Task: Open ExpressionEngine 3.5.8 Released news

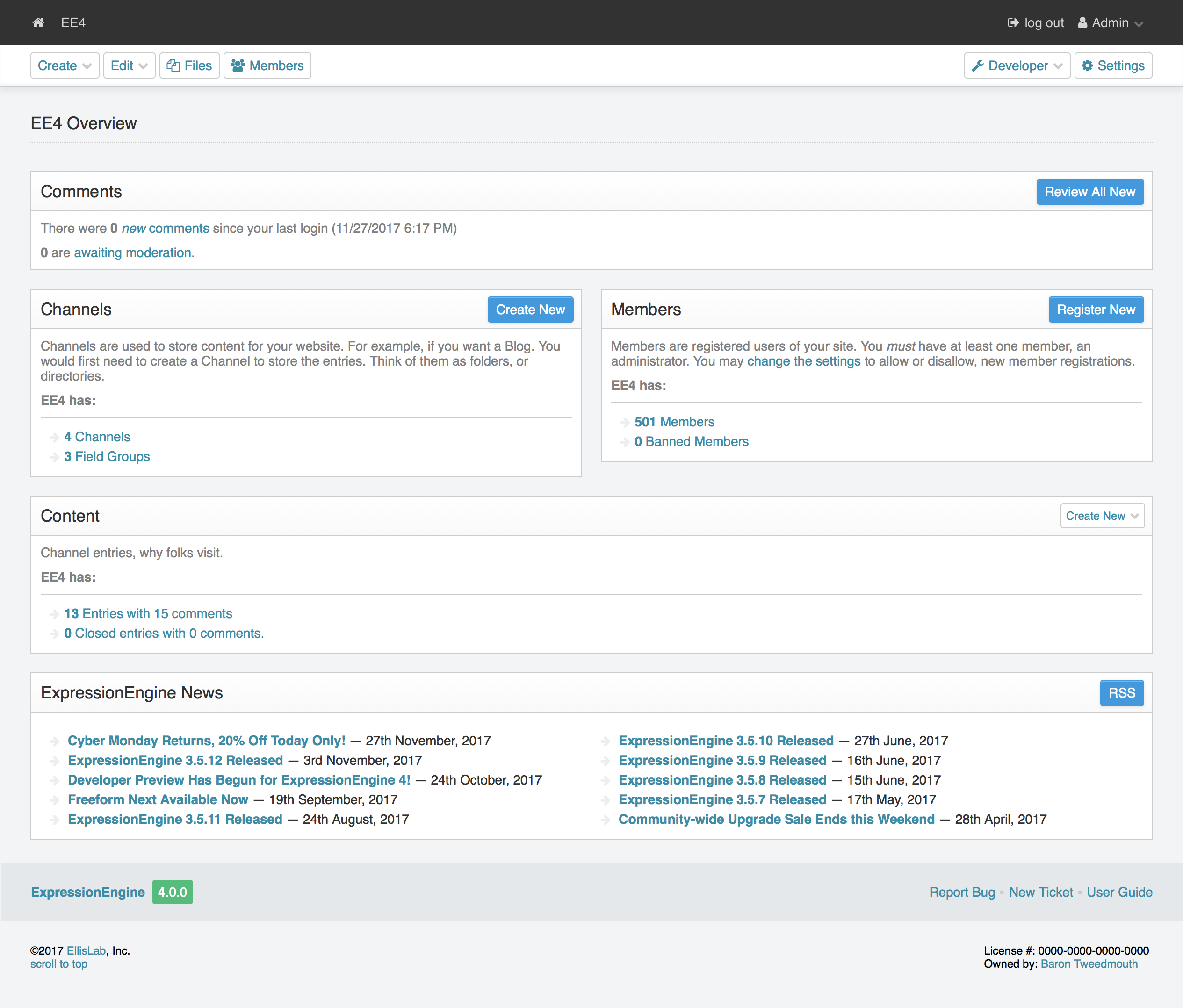Action: (x=722, y=780)
